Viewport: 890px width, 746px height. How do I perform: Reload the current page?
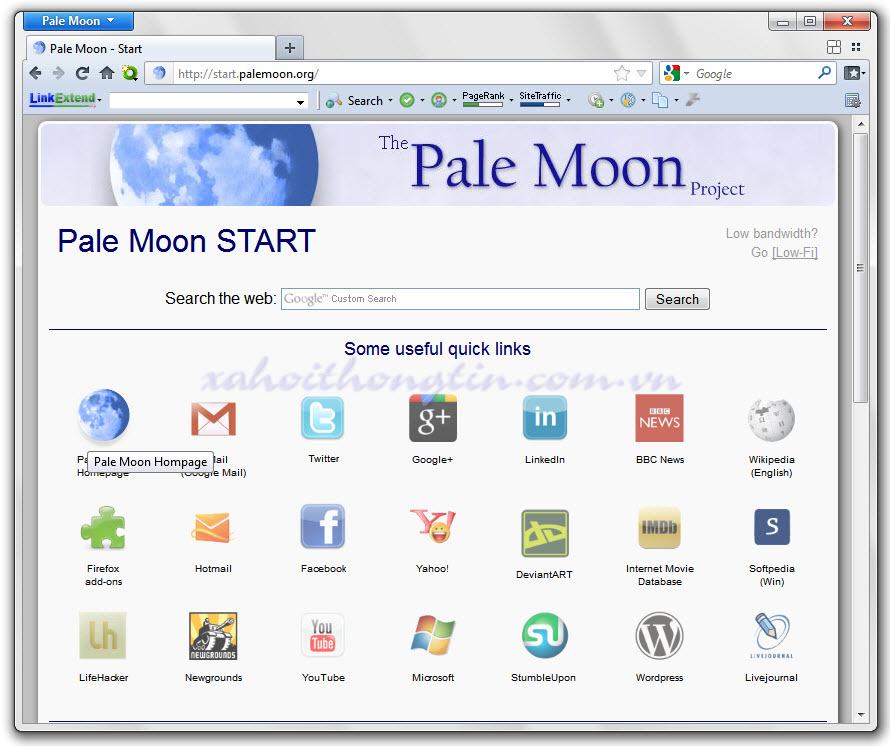coord(82,73)
